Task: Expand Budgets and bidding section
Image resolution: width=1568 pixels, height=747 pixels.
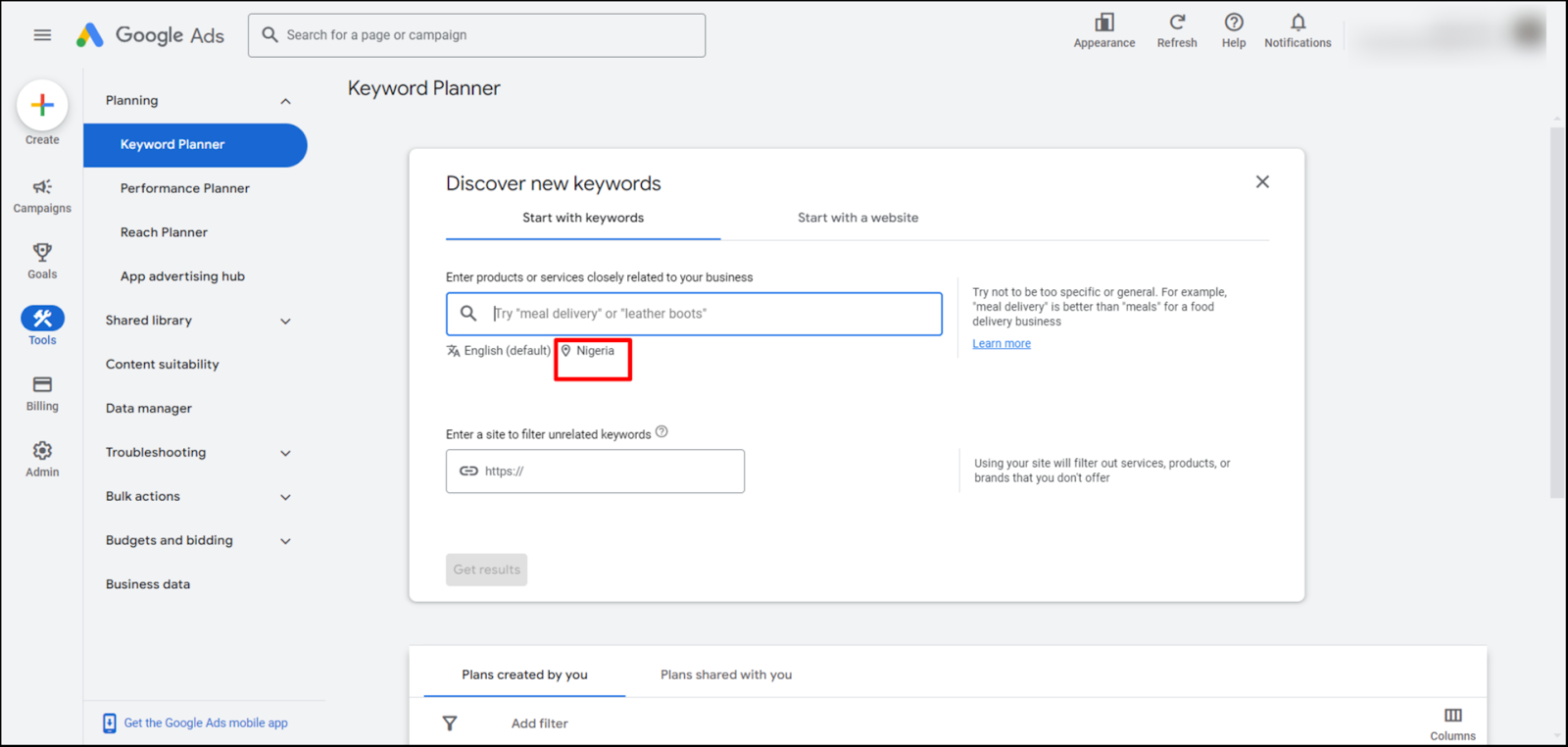Action: tap(285, 541)
